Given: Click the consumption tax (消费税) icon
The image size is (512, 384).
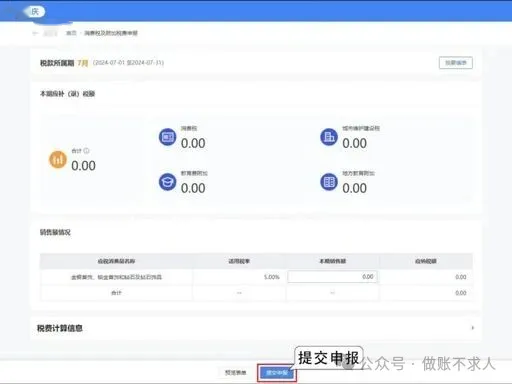Looking at the screenshot, I should 167,137.
